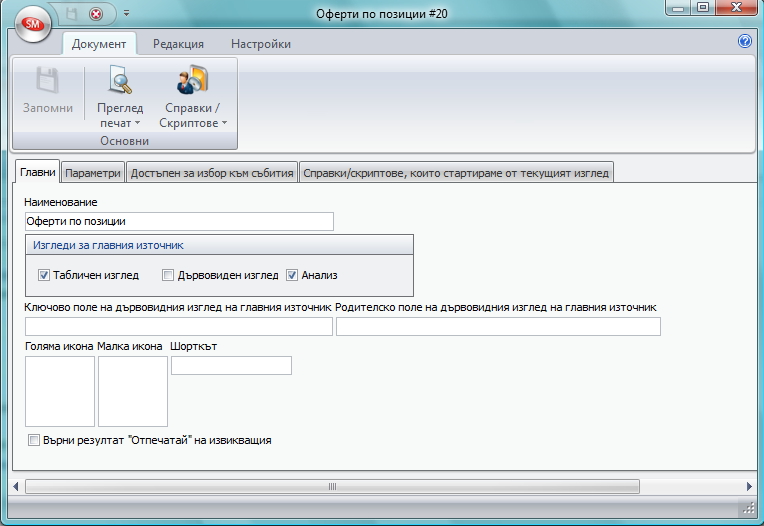The height and width of the screenshot is (526, 764).
Task: Click the window resize grip corner
Action: tap(748, 508)
